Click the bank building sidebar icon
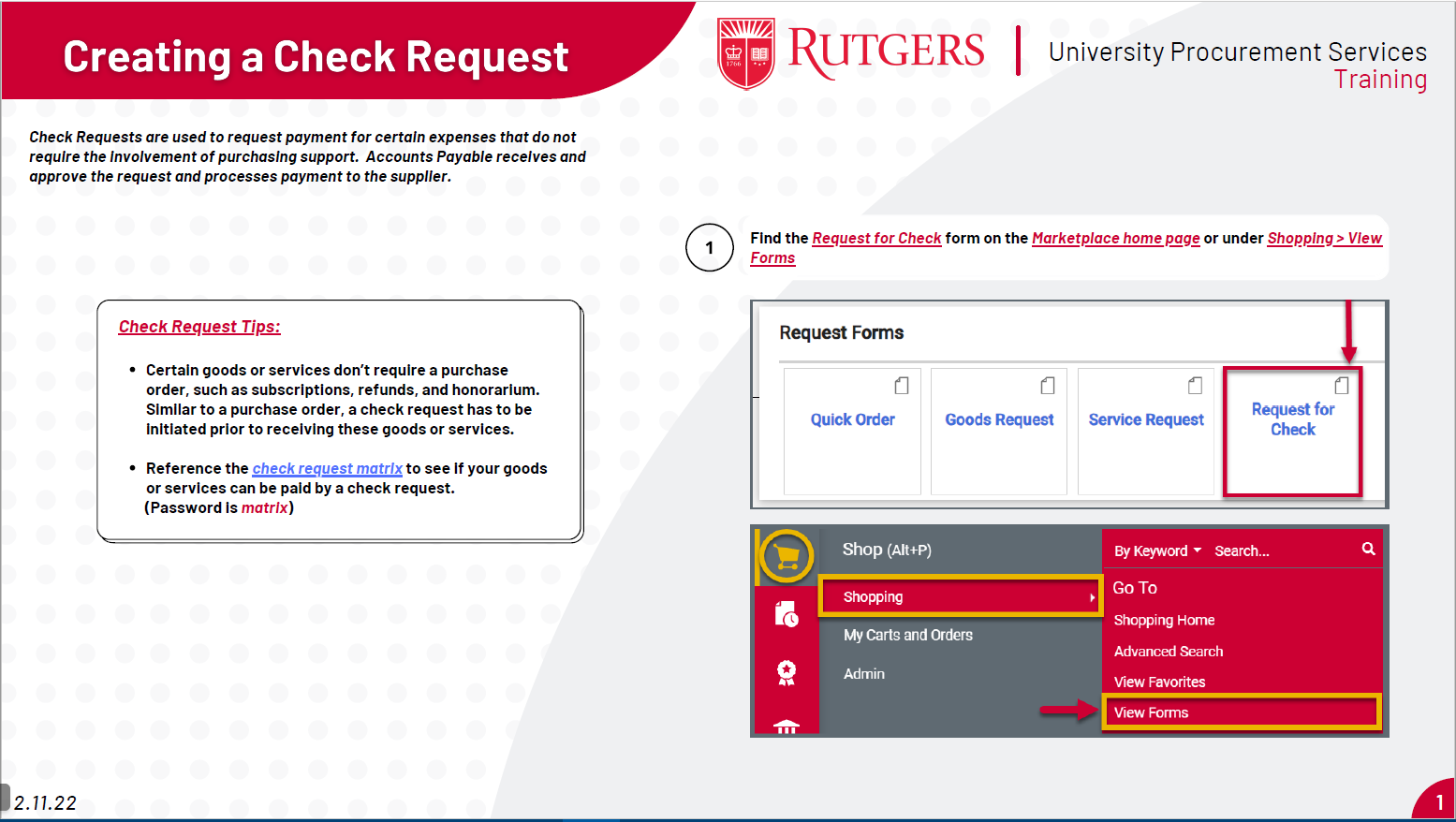Viewport: 1456px width, 822px height. click(787, 726)
